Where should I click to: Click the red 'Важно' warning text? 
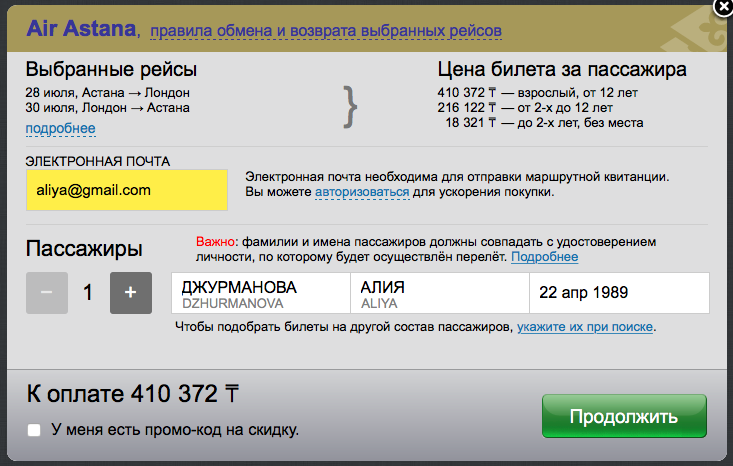point(215,242)
